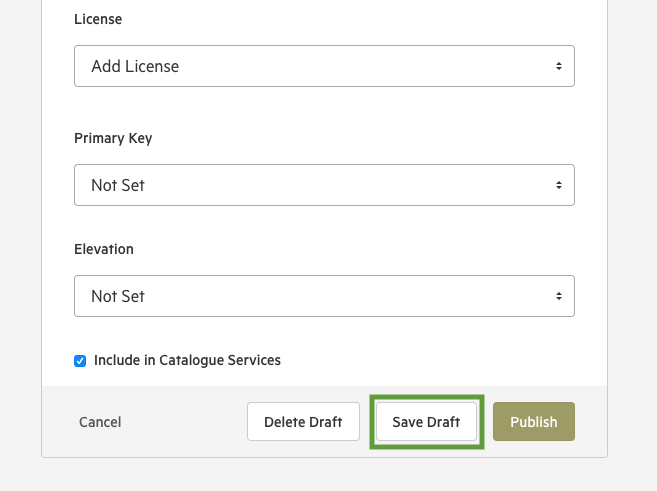Viewport: 657px width, 491px height.
Task: Open the Add License dropdown
Action: pos(324,66)
